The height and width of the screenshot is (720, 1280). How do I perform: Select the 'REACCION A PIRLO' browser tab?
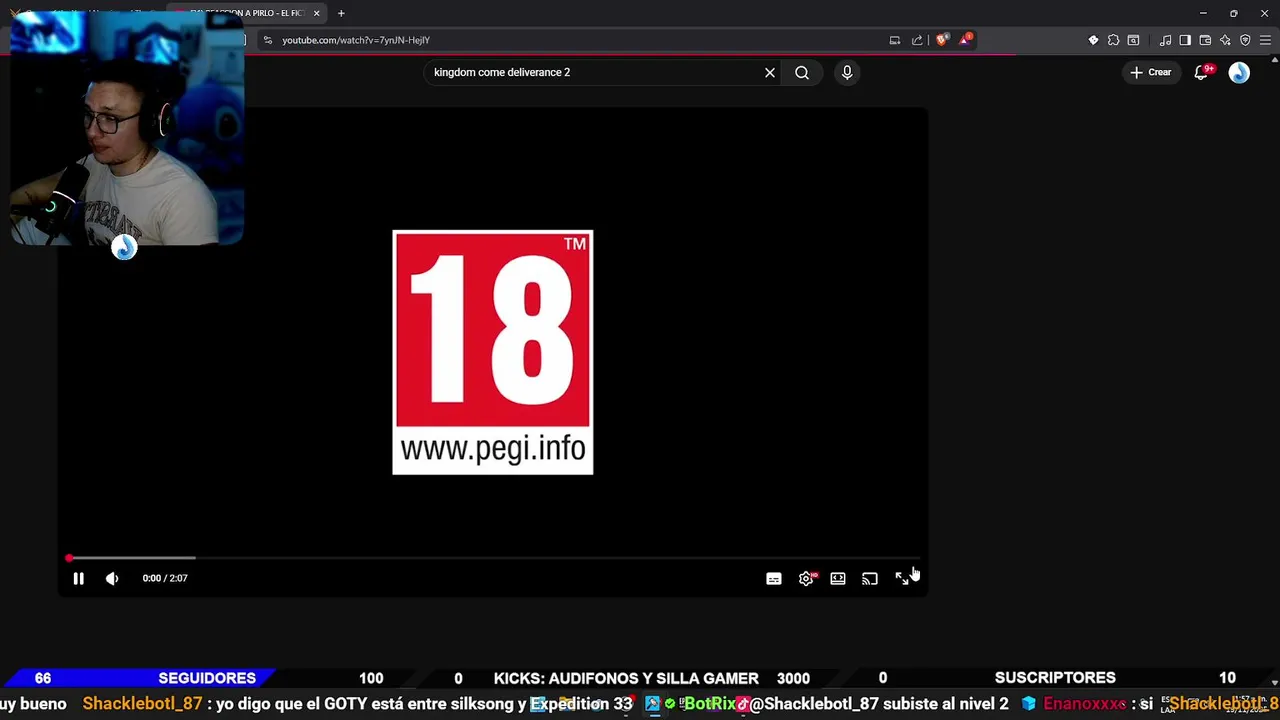click(x=246, y=13)
